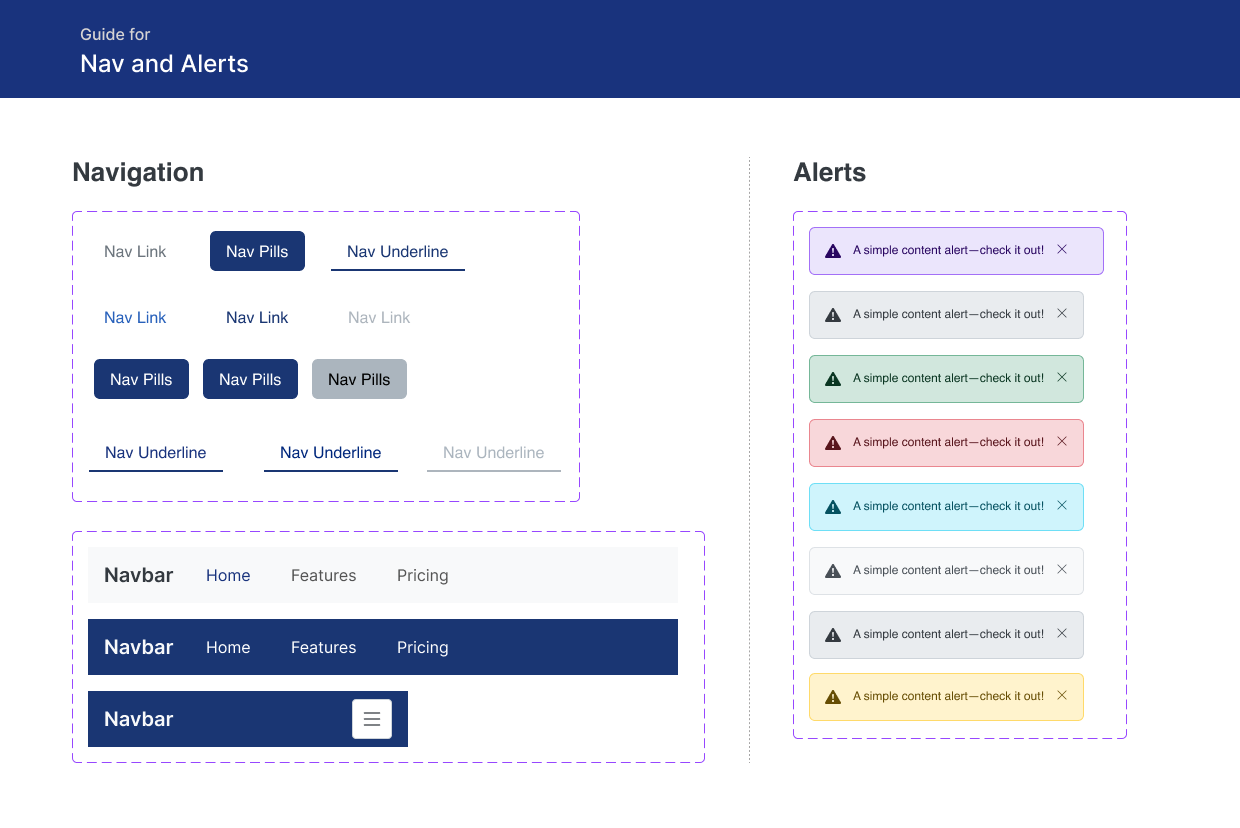Screen dimensions: 1240x828
Task: Click the gray disabled Nav Pills button
Action: pyautogui.click(x=359, y=379)
